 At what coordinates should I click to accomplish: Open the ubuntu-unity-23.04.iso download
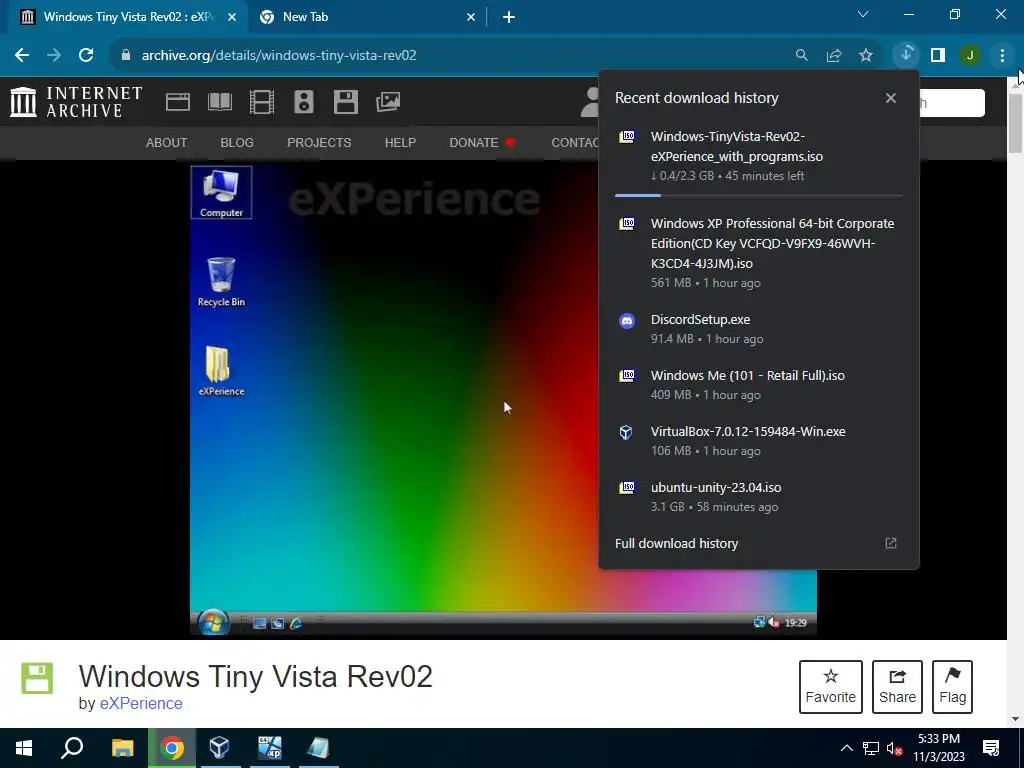pyautogui.click(x=759, y=497)
